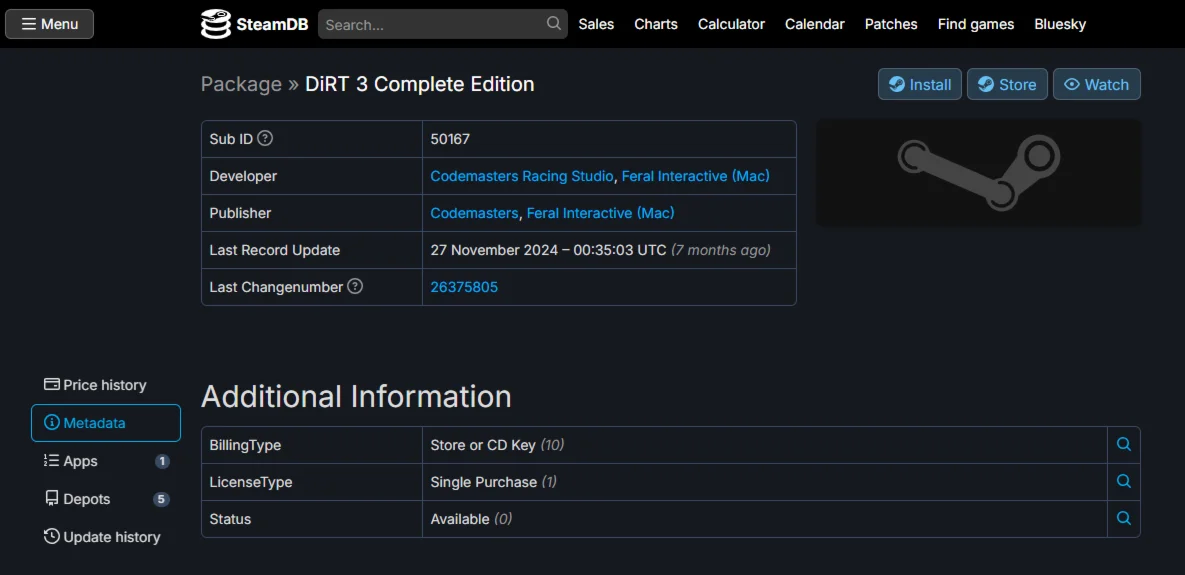The height and width of the screenshot is (575, 1185).
Task: Switch to the Depots sidebar tab
Action: (x=106, y=499)
